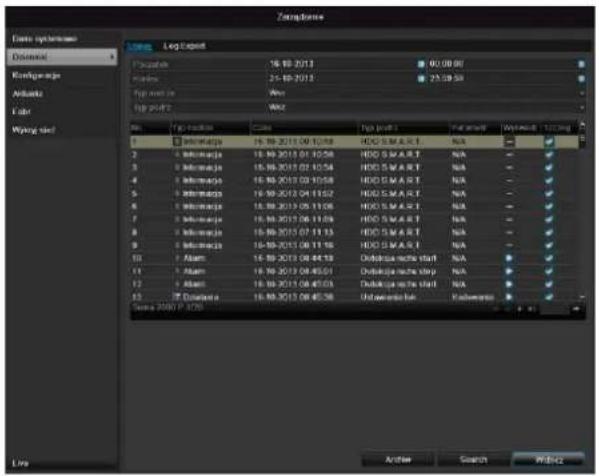This screenshot has height=476, width=599.
Task: Play recording for log entry 12 alarm
Action: click(x=509, y=284)
